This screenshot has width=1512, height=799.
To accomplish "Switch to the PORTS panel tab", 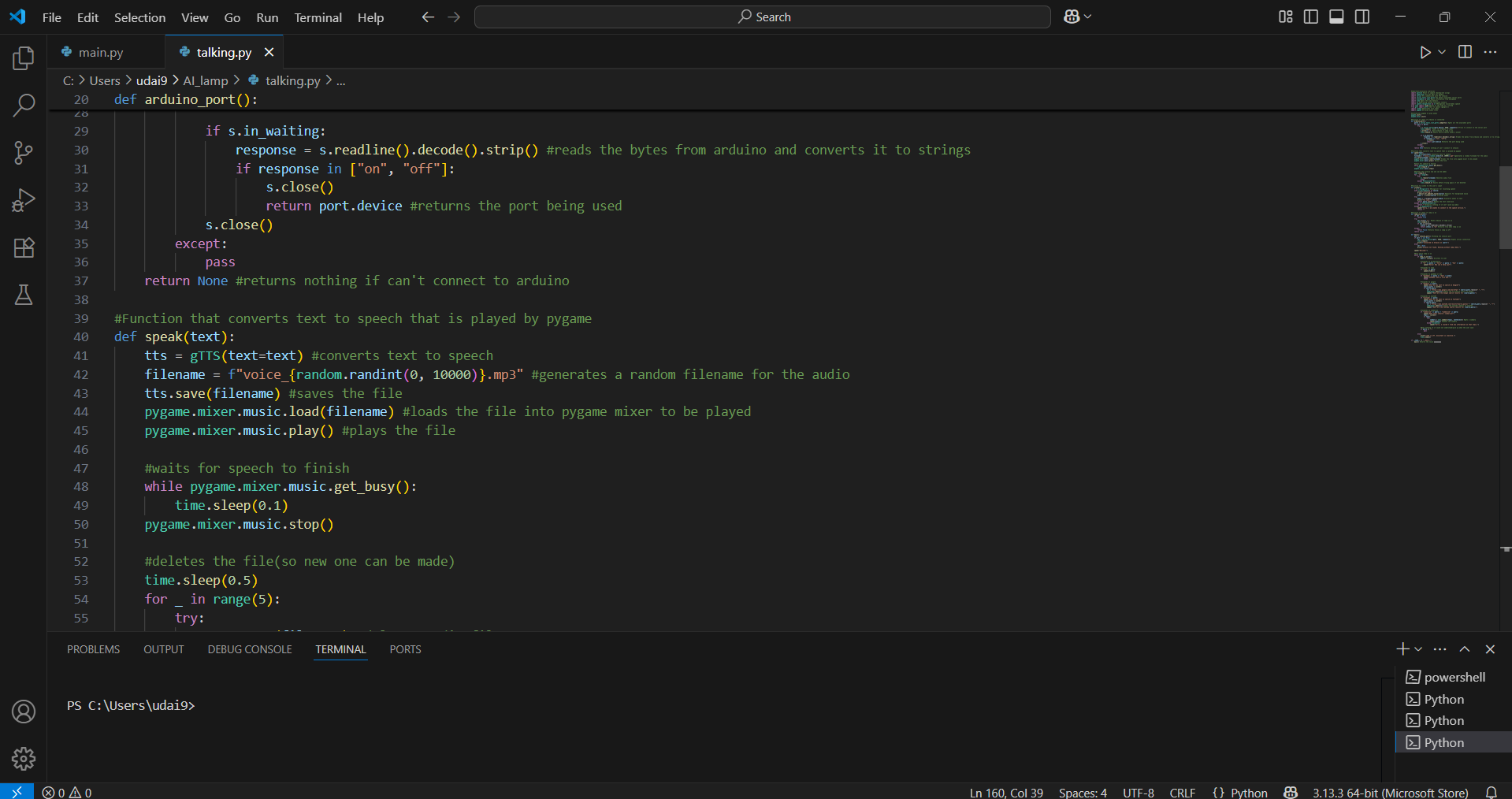I will pyautogui.click(x=405, y=649).
